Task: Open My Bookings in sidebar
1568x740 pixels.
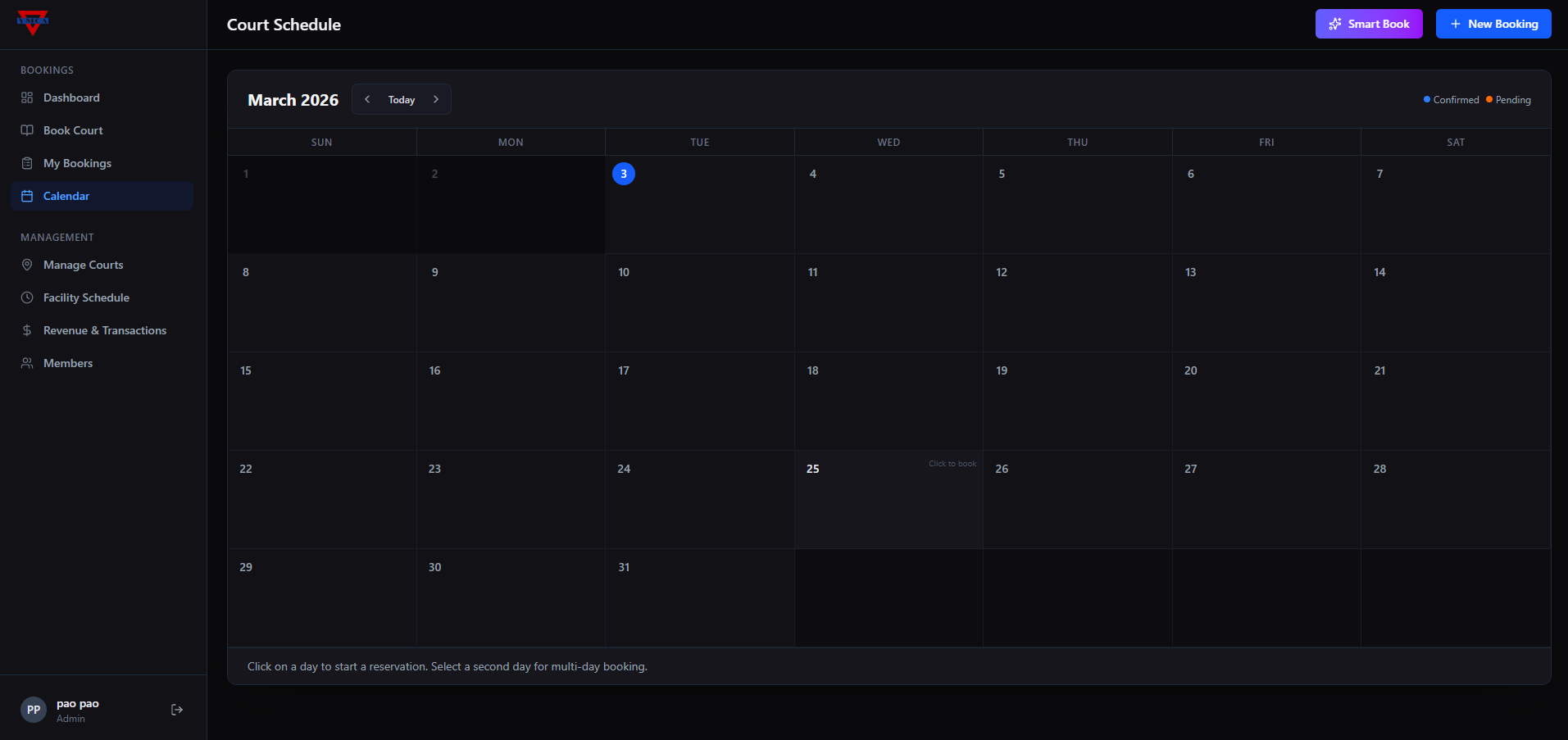Action: pyautogui.click(x=102, y=163)
